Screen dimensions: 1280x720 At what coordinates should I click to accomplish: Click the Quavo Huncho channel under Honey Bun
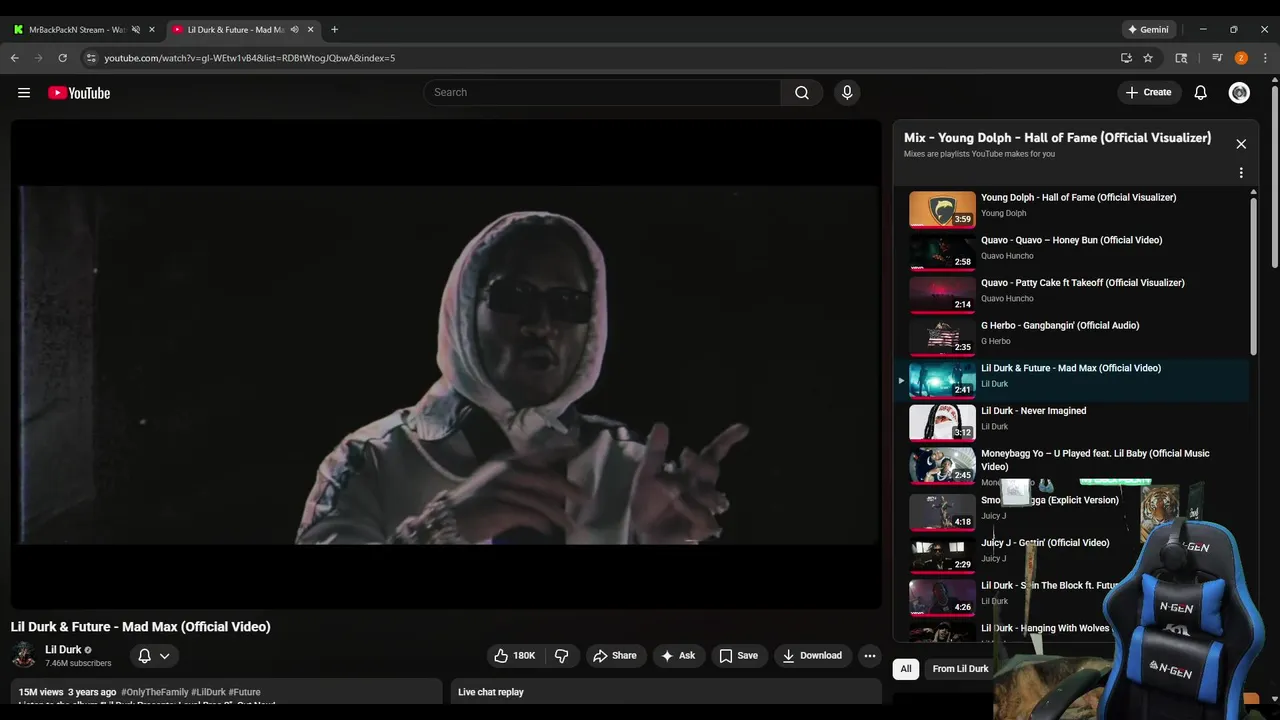coord(1007,256)
